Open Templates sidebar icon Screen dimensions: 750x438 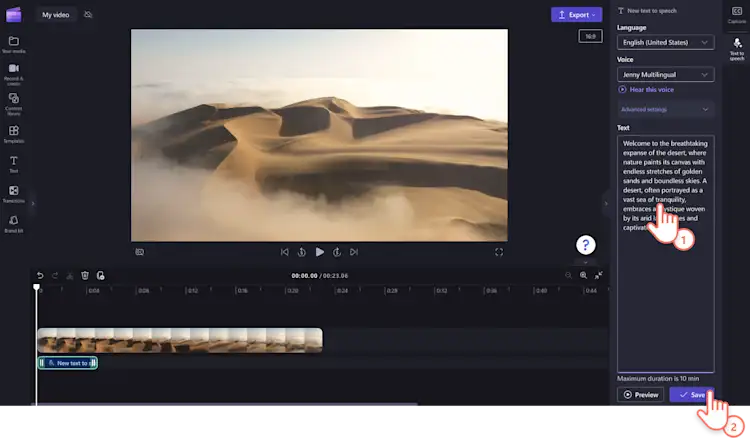13,134
